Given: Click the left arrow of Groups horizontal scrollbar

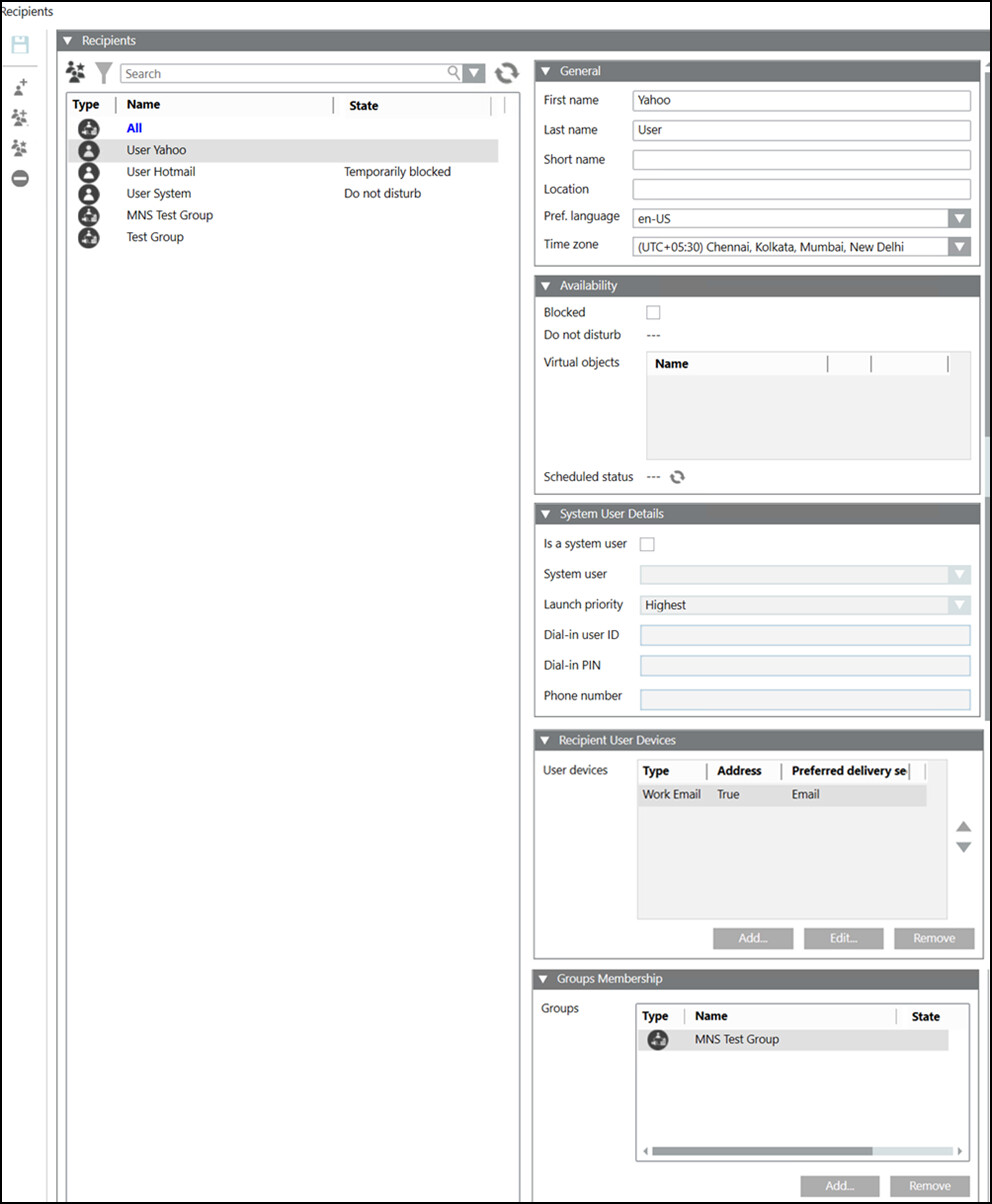Looking at the screenshot, I should 645,1151.
